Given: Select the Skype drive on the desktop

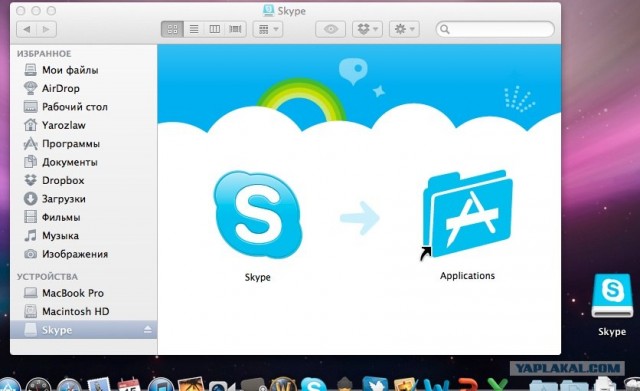Looking at the screenshot, I should 612,296.
